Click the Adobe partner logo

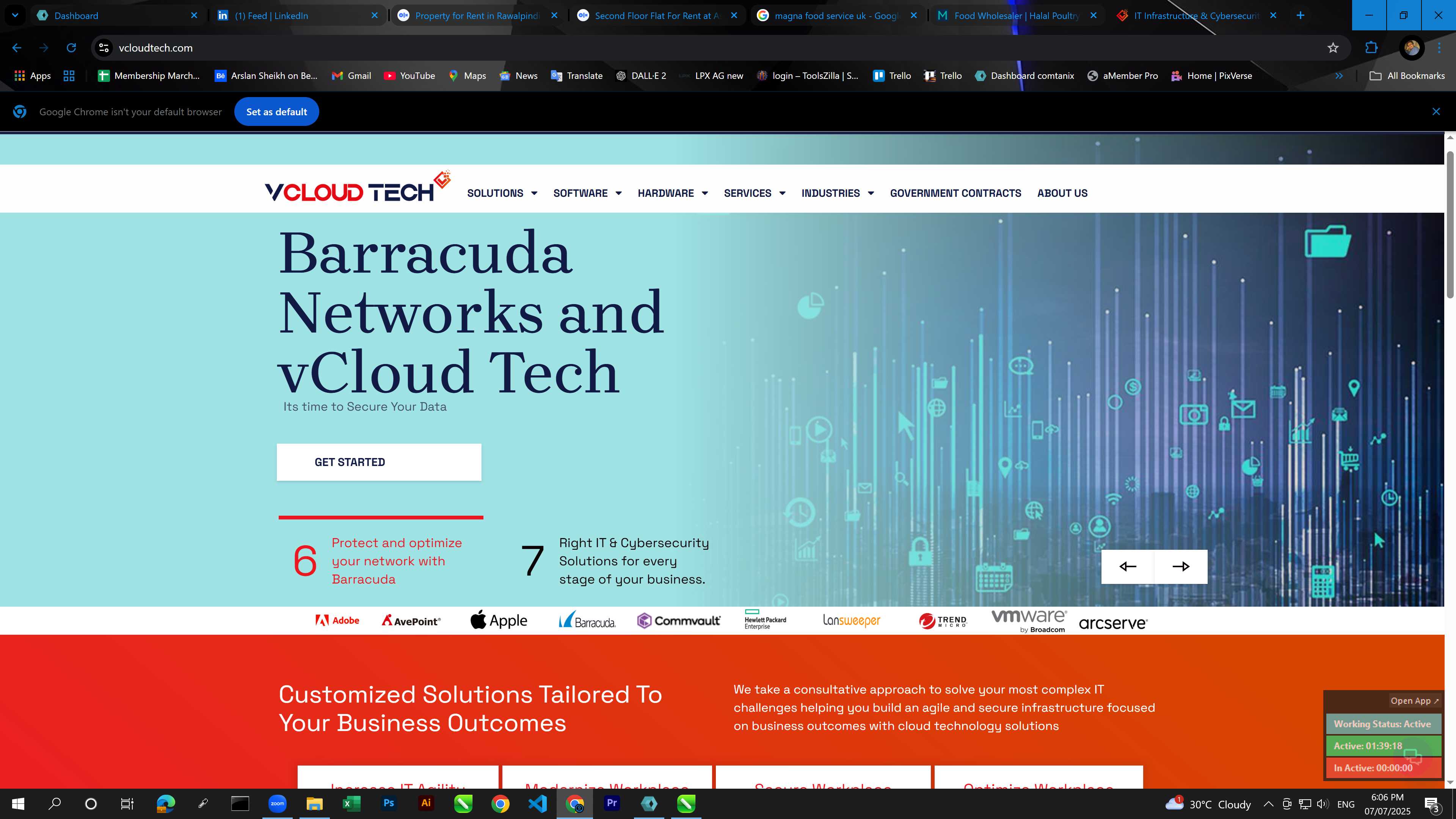(337, 621)
